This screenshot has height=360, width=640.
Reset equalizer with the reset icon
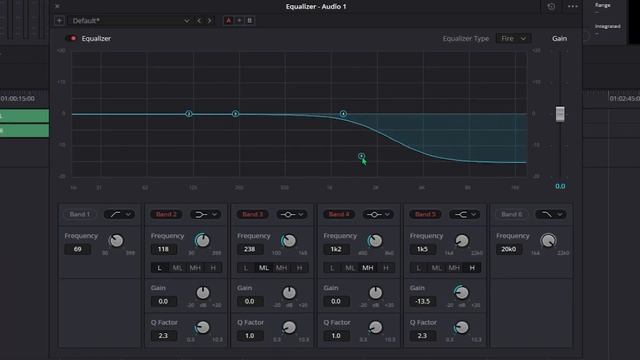click(x=551, y=7)
